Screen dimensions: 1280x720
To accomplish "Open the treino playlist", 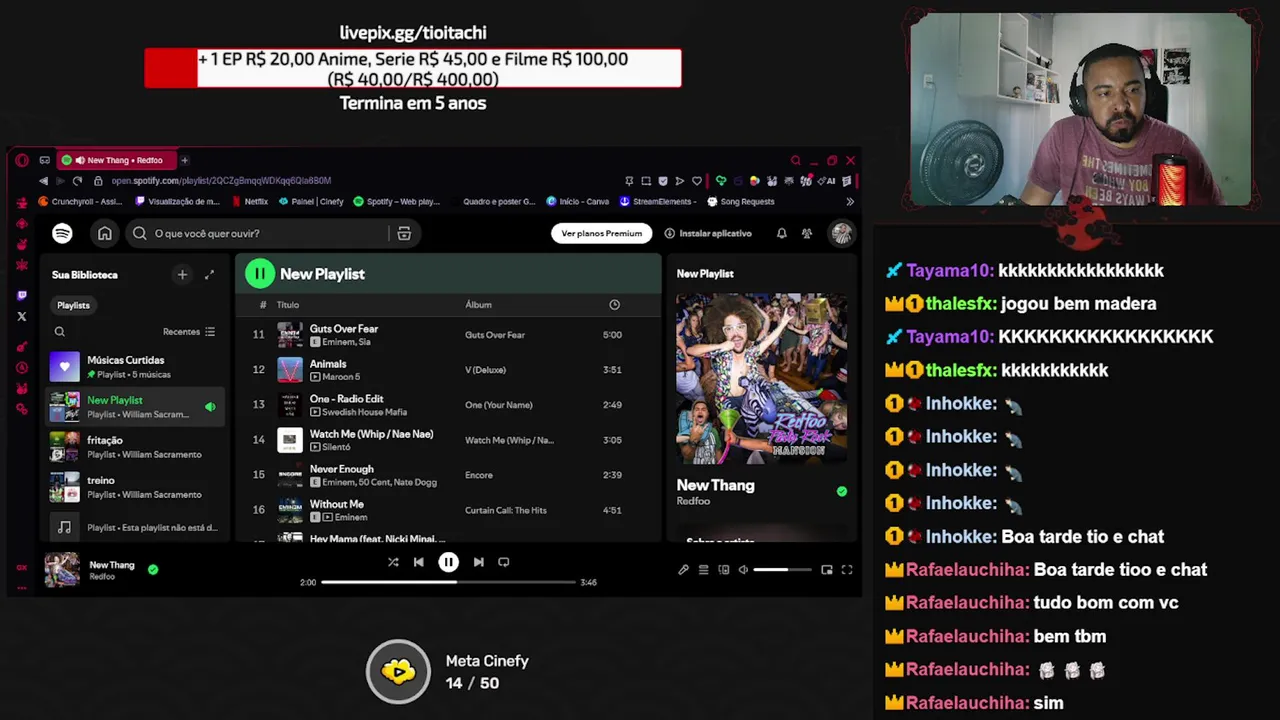I will pyautogui.click(x=135, y=487).
